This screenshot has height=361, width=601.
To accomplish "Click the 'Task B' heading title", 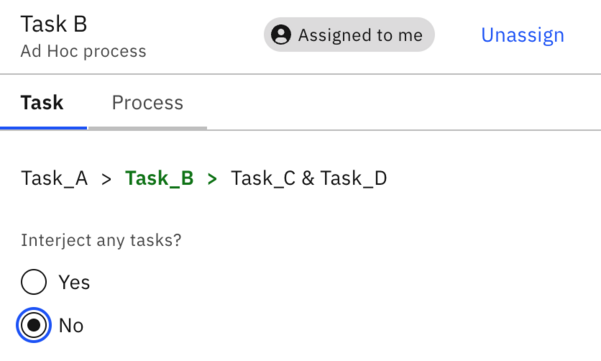I will tap(54, 24).
